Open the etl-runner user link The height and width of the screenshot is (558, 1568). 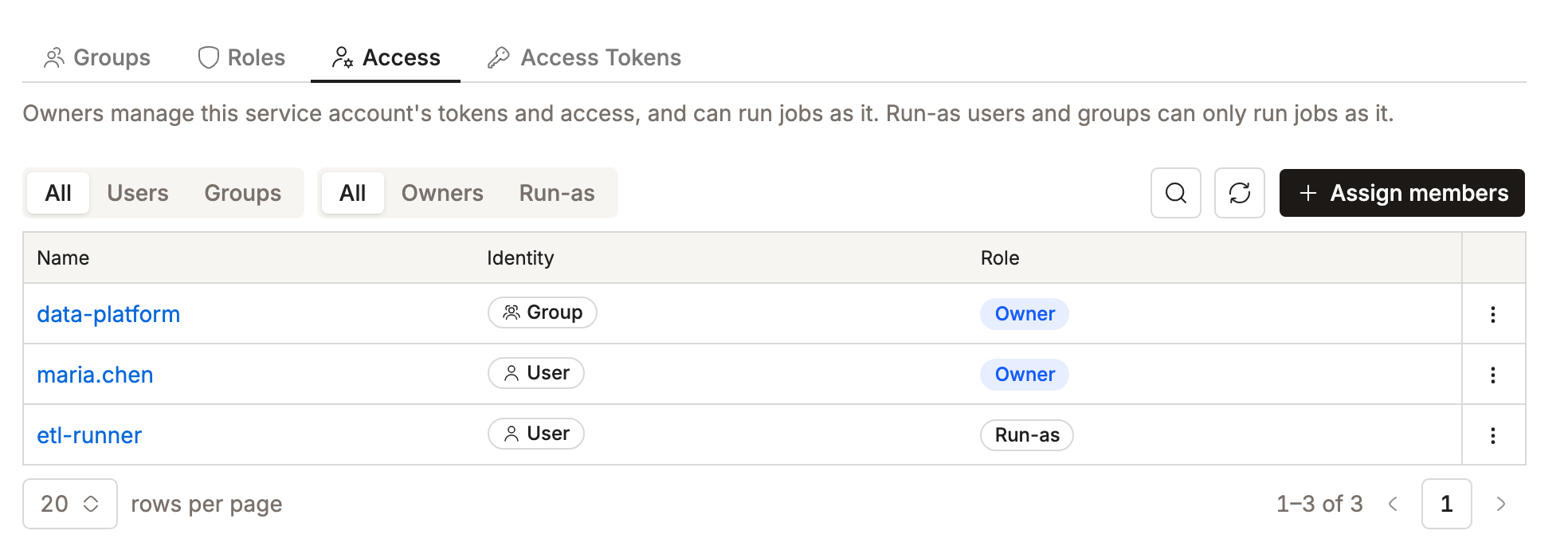(89, 435)
